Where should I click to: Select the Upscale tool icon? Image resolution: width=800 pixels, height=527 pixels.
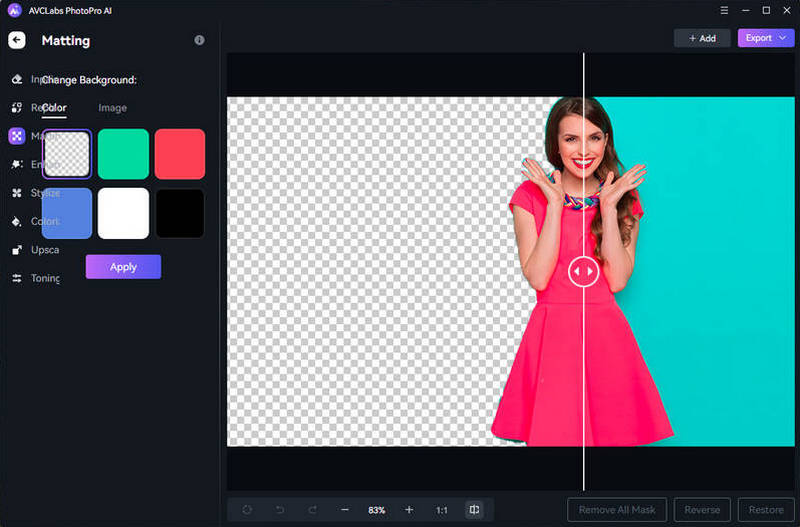coord(17,250)
